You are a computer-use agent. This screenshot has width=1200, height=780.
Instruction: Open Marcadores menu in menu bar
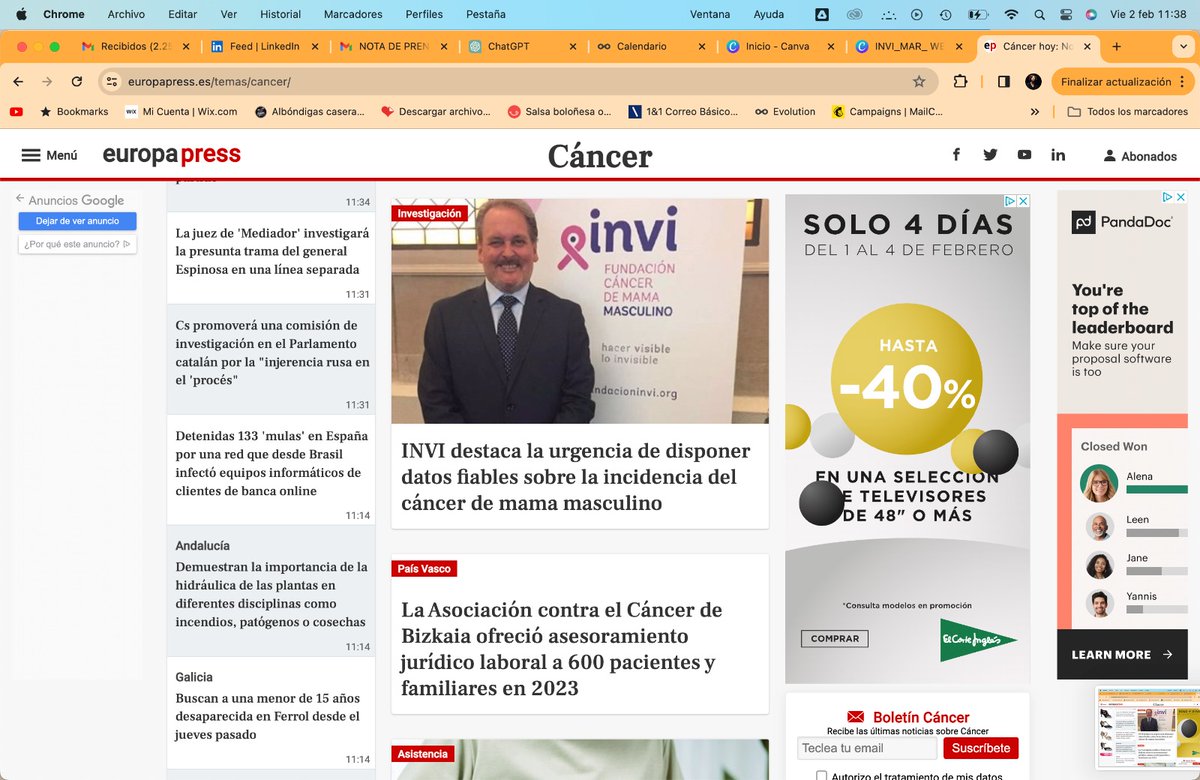coord(353,14)
